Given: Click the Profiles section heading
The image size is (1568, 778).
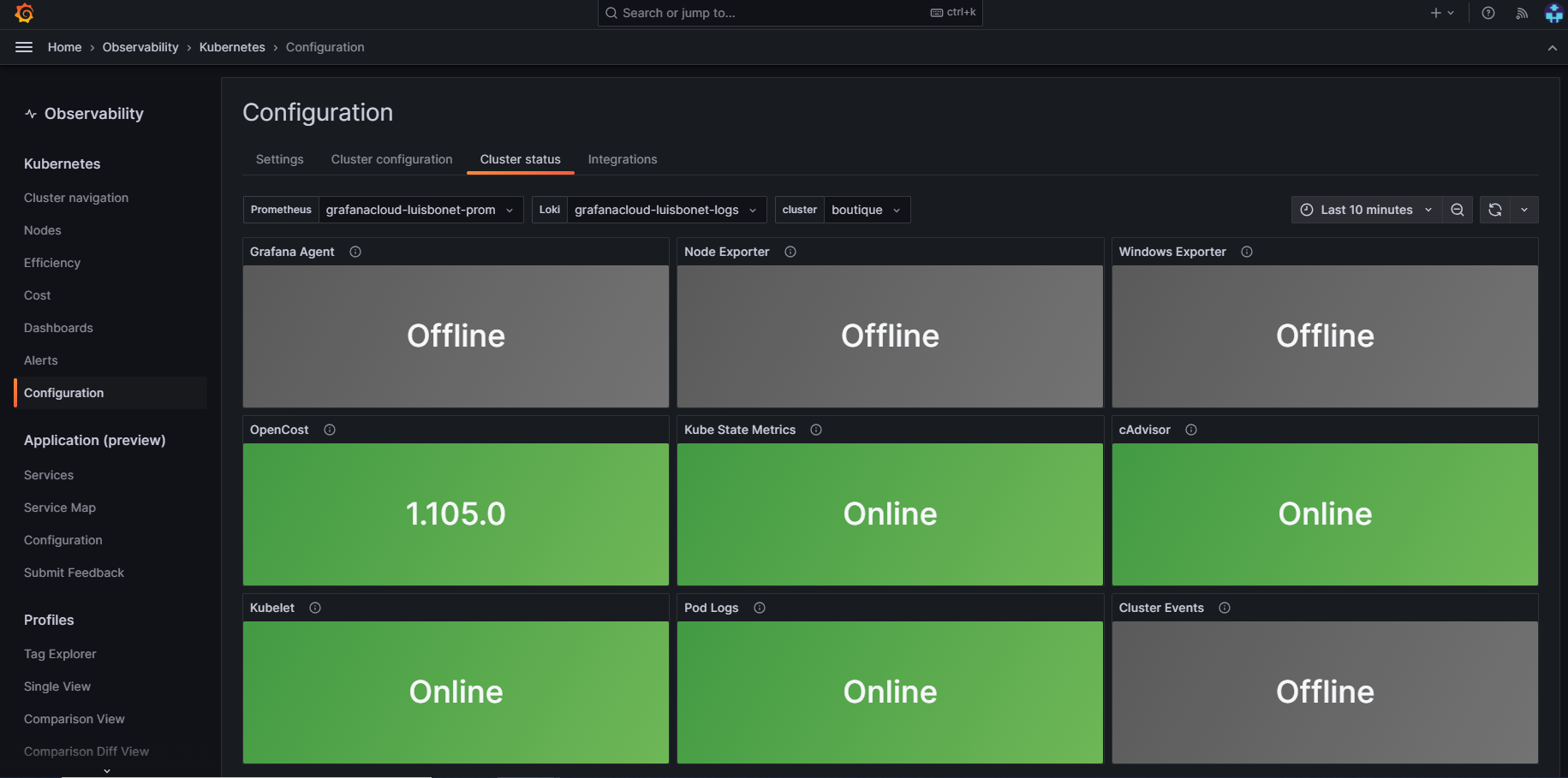Looking at the screenshot, I should click(49, 620).
